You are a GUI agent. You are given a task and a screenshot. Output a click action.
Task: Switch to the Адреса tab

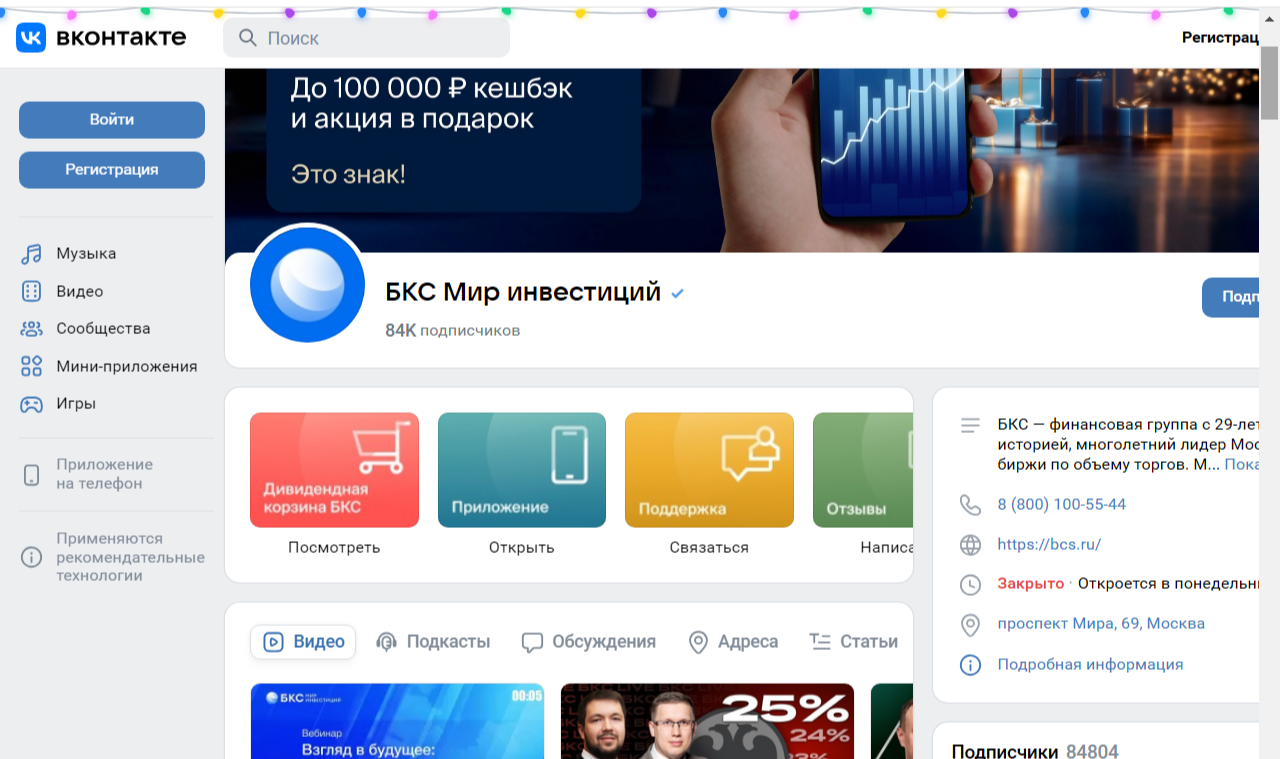733,642
